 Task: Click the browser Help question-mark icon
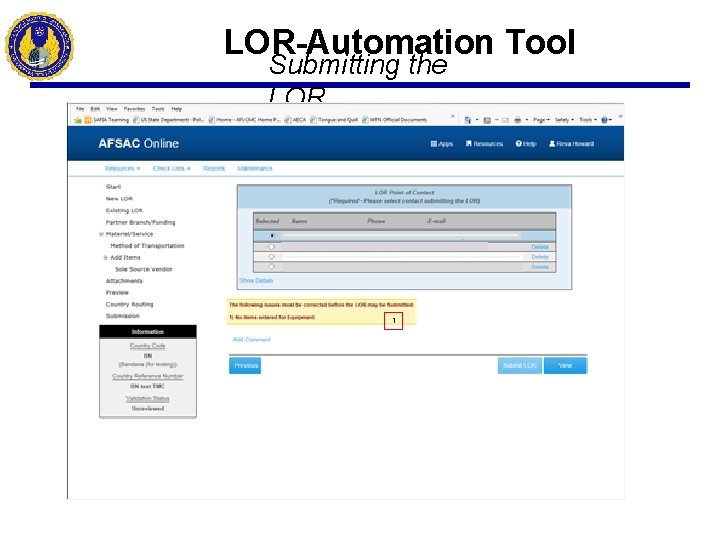pos(604,120)
